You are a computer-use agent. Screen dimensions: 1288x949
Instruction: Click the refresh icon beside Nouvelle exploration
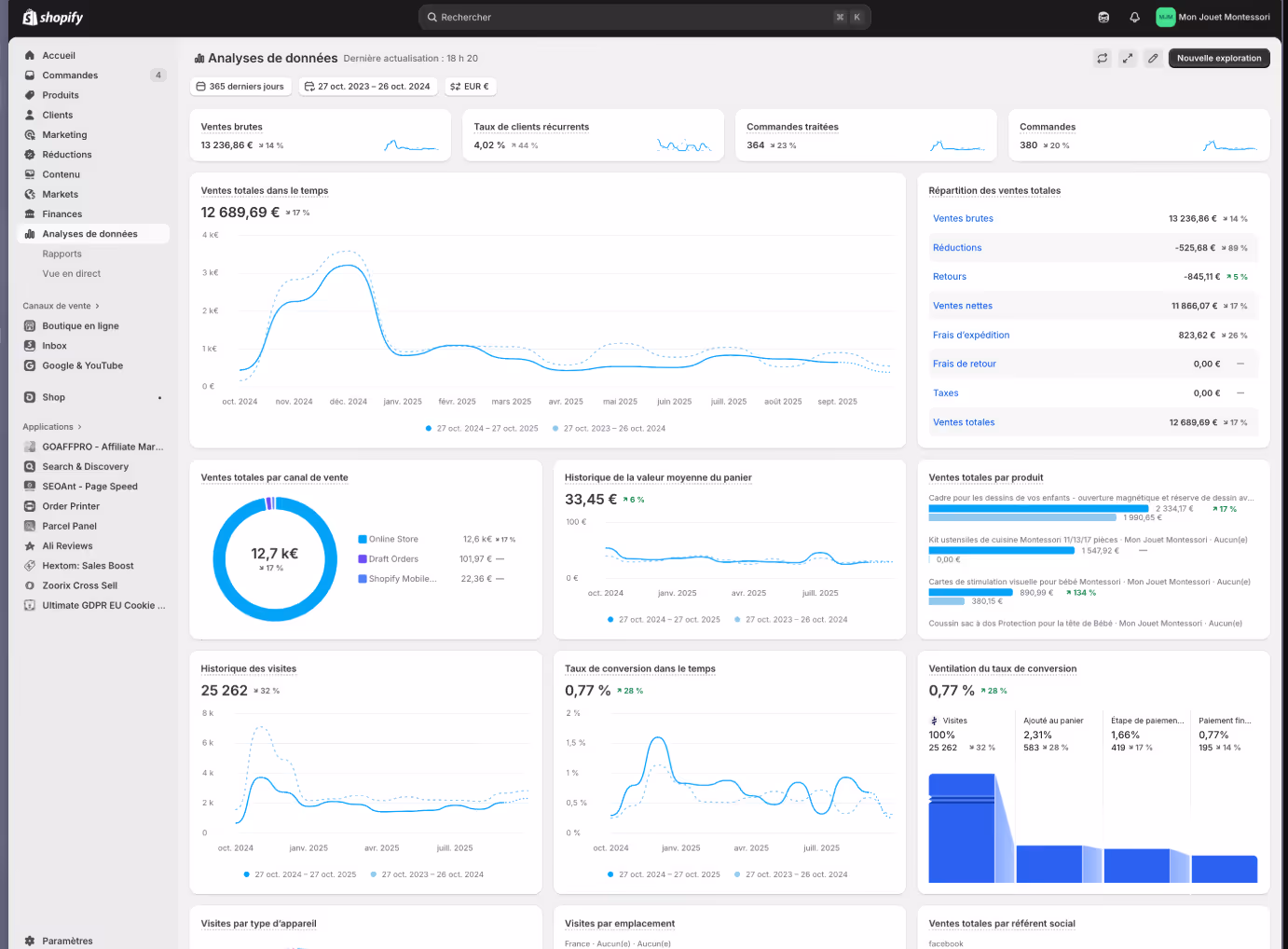point(1103,58)
